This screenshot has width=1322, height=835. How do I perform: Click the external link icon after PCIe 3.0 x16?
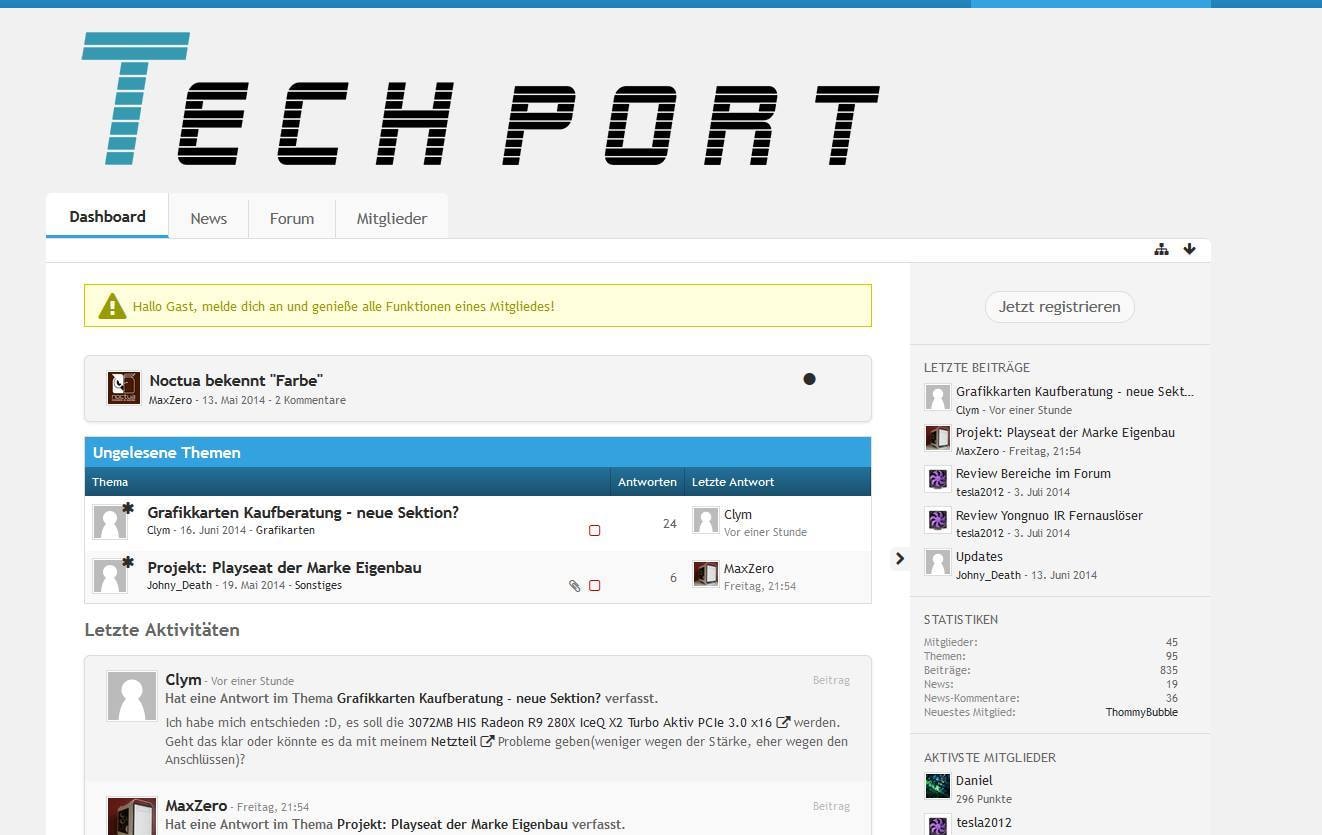pos(783,722)
